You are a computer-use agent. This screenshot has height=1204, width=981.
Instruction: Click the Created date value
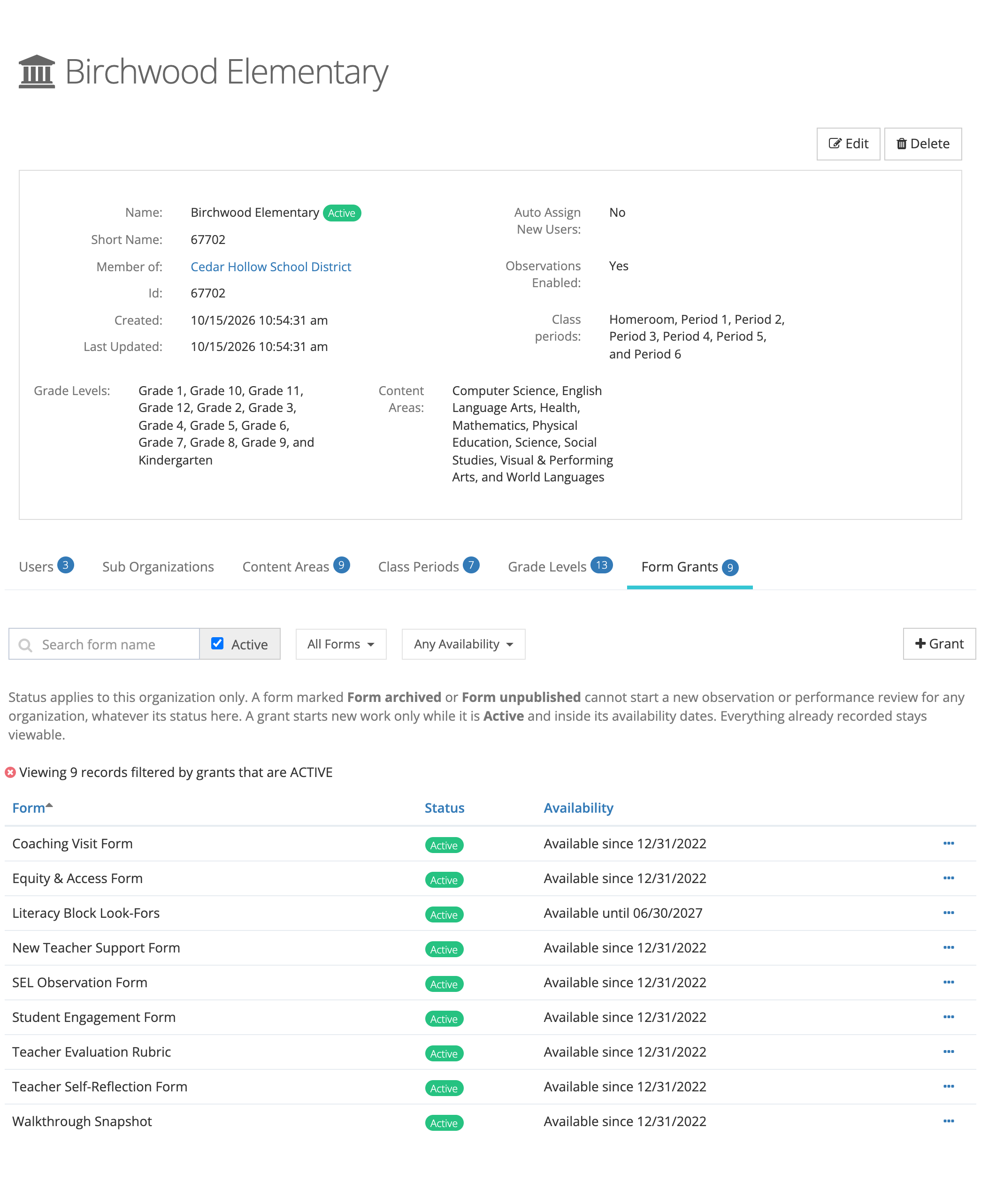point(259,320)
